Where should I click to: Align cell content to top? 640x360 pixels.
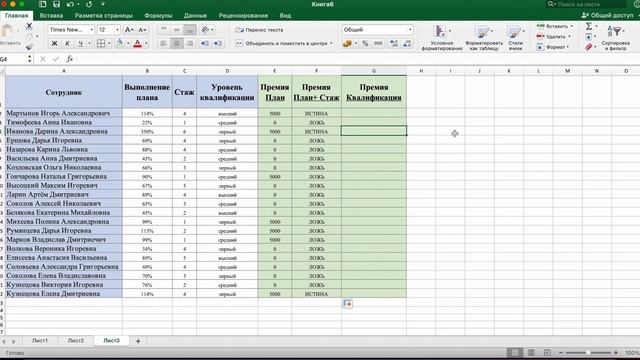coord(164,30)
